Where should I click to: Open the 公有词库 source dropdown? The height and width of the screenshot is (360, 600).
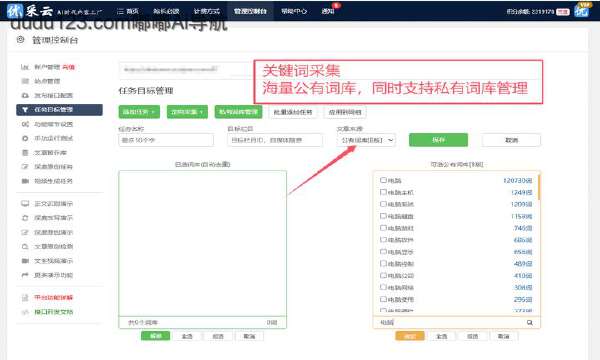coord(367,140)
